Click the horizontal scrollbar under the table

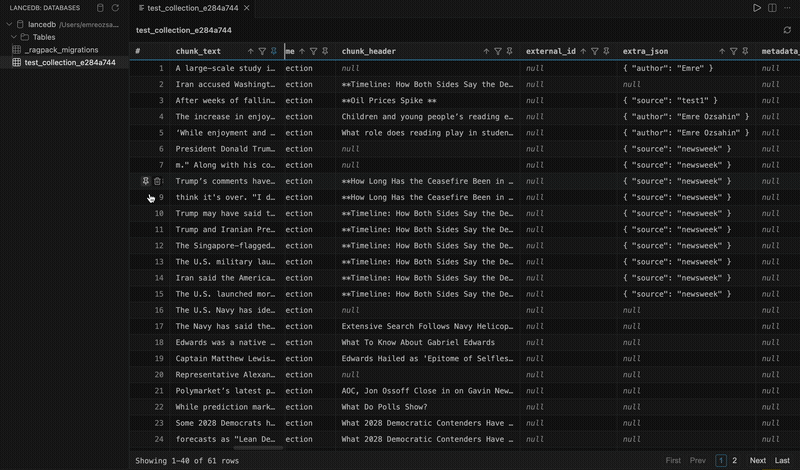[258, 448]
